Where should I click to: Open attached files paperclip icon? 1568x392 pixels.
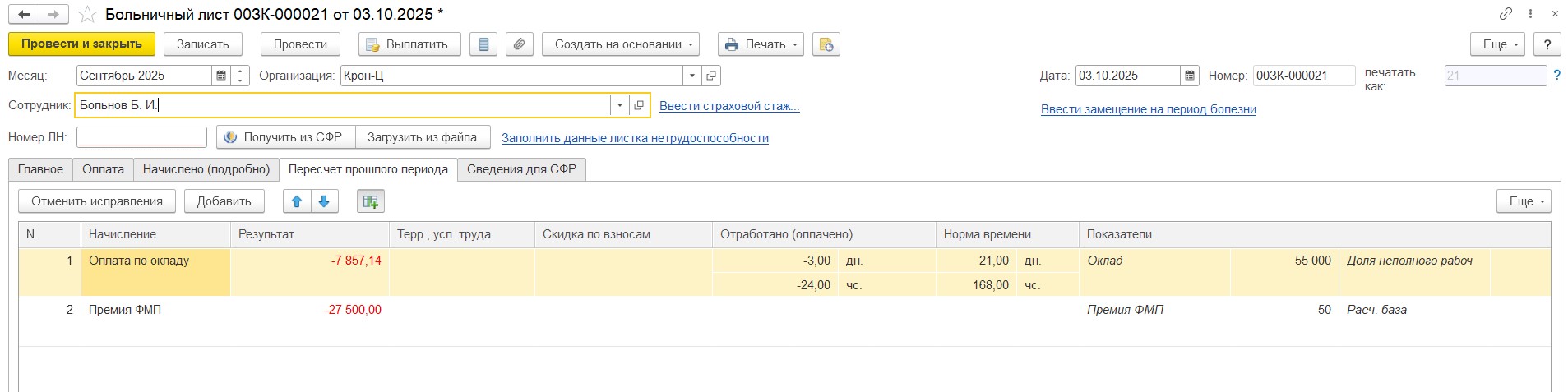tap(520, 44)
